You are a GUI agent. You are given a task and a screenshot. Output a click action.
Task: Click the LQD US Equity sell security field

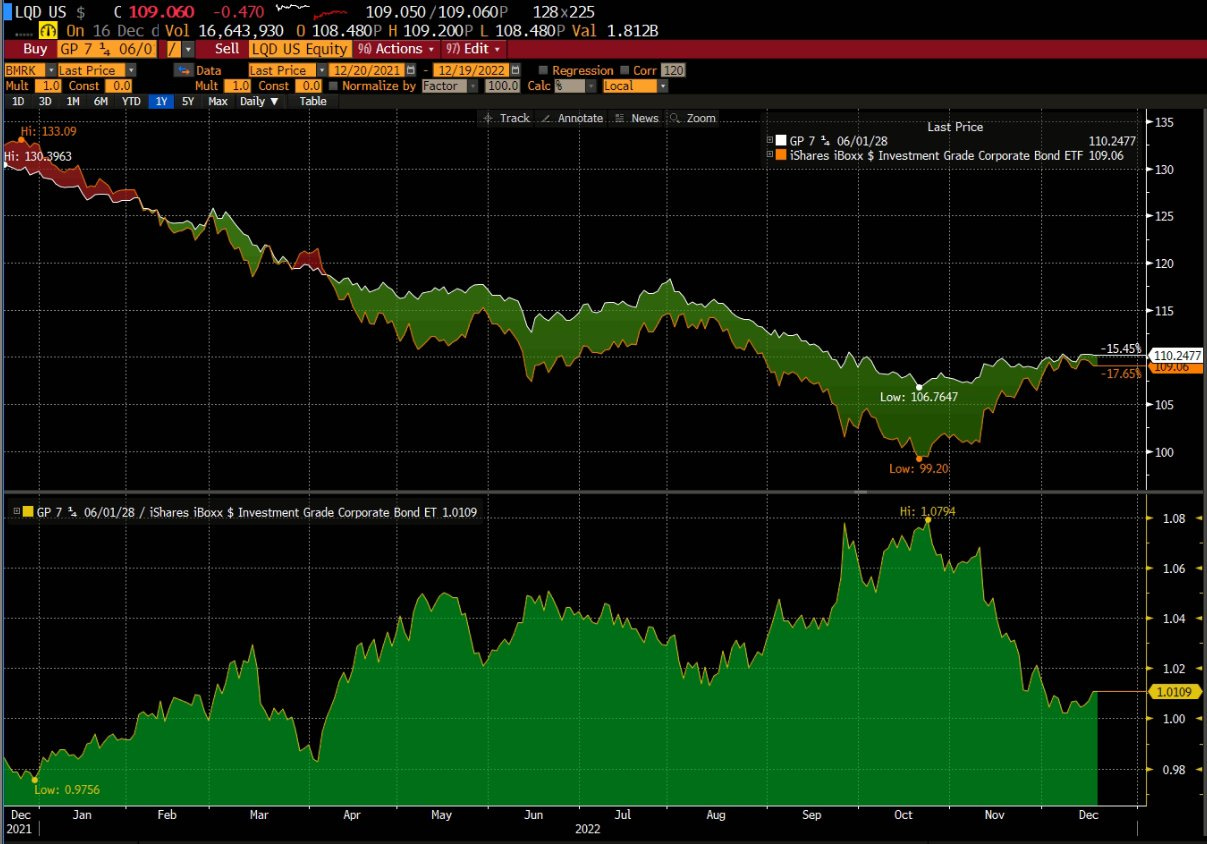[x=299, y=48]
